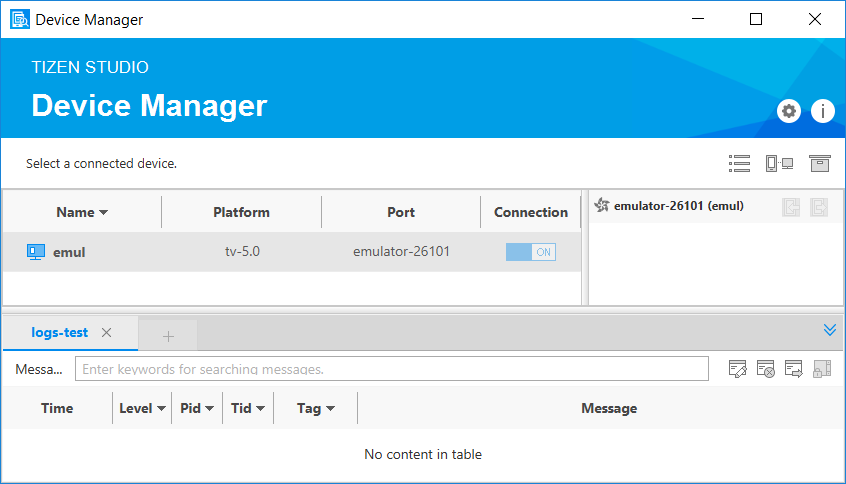Click the scroll lock icon

tap(822, 369)
